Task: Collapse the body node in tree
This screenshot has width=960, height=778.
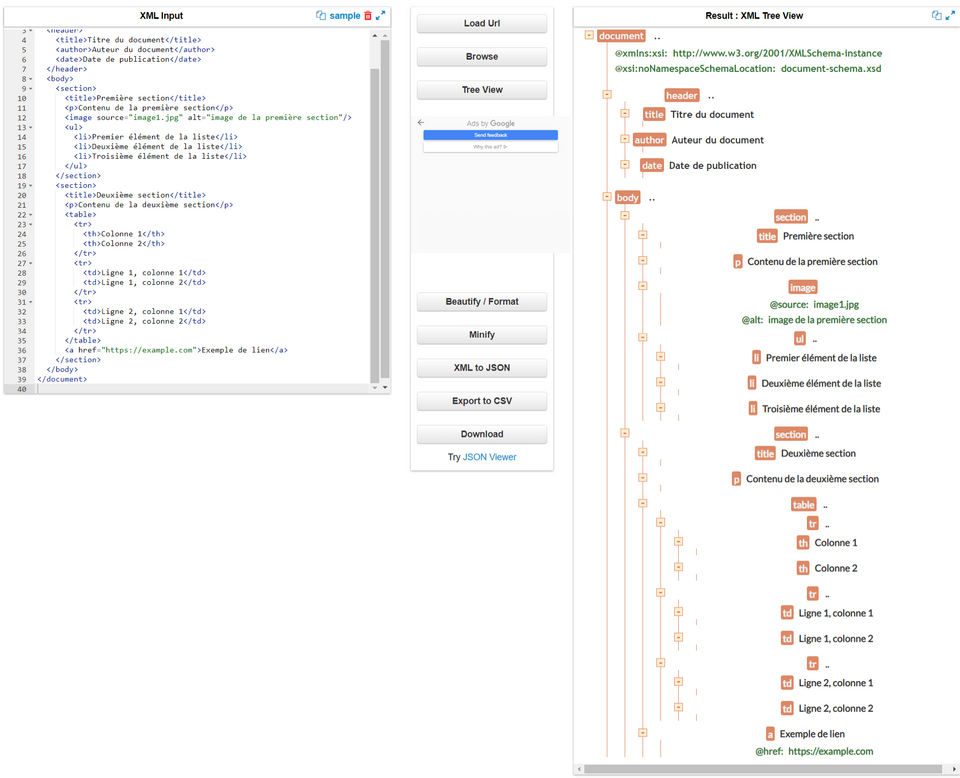Action: 607,196
